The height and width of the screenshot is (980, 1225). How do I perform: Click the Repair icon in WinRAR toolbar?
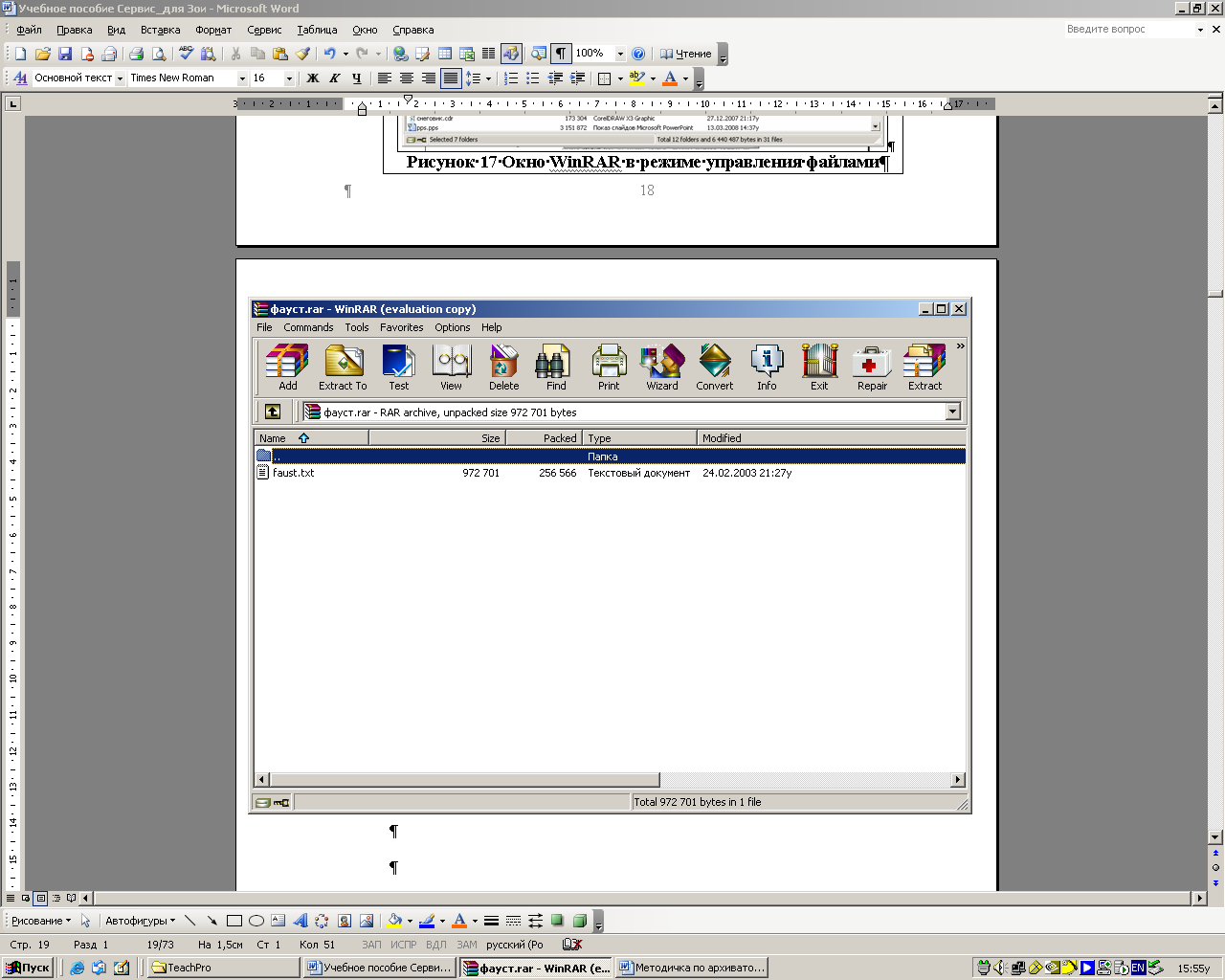(x=872, y=367)
